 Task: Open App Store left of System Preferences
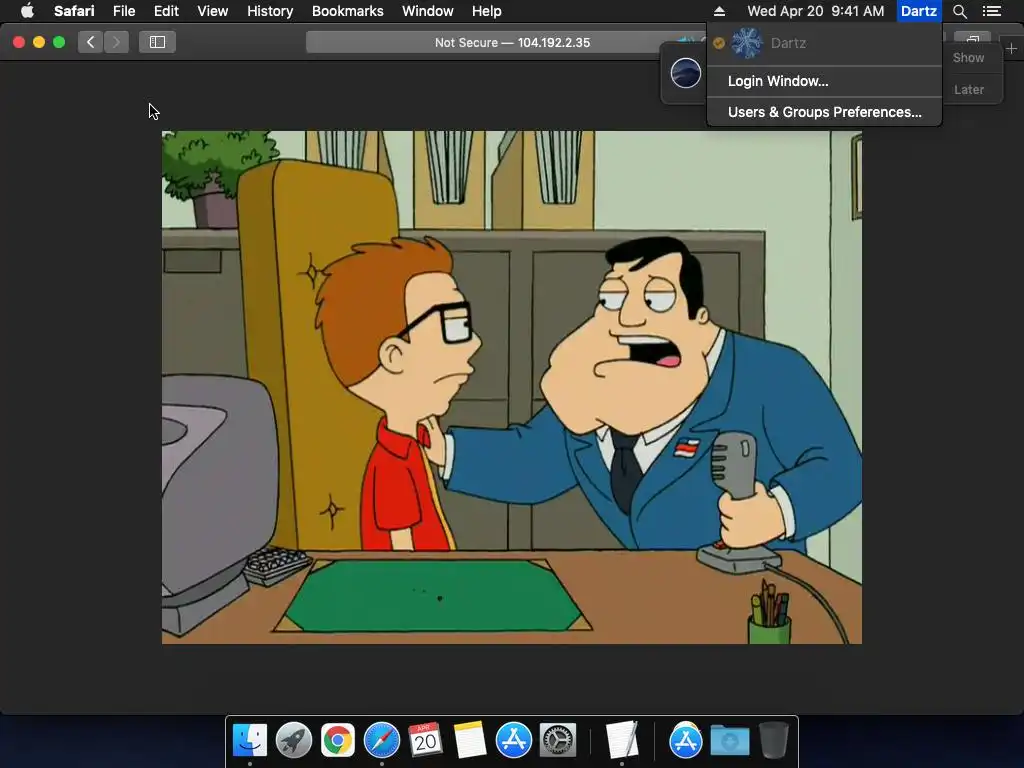point(513,740)
